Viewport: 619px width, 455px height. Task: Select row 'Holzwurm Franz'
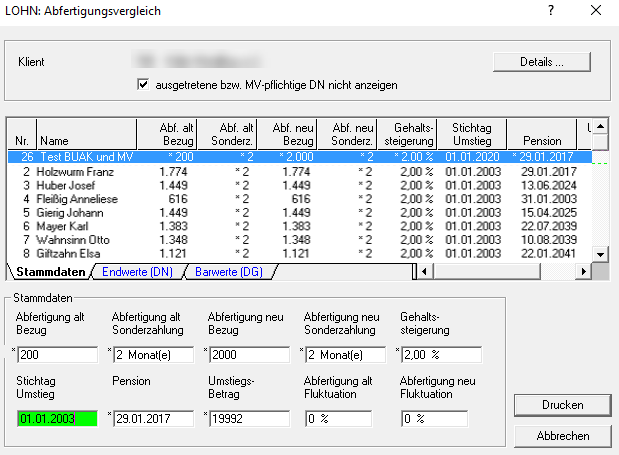(x=300, y=172)
